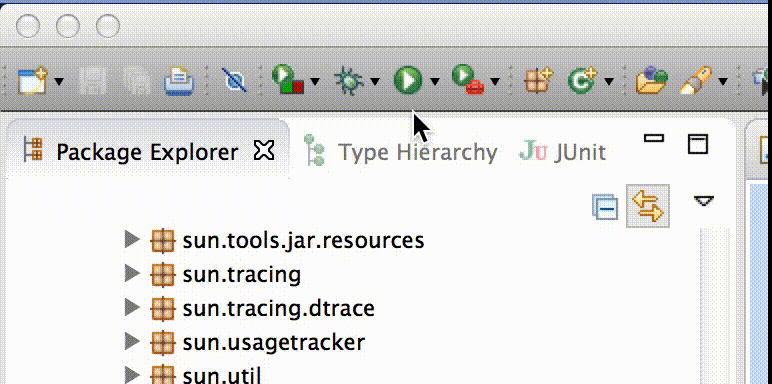The width and height of the screenshot is (772, 384).
Task: Click the sun.tools.jar.resources package icon
Action: [x=162, y=240]
